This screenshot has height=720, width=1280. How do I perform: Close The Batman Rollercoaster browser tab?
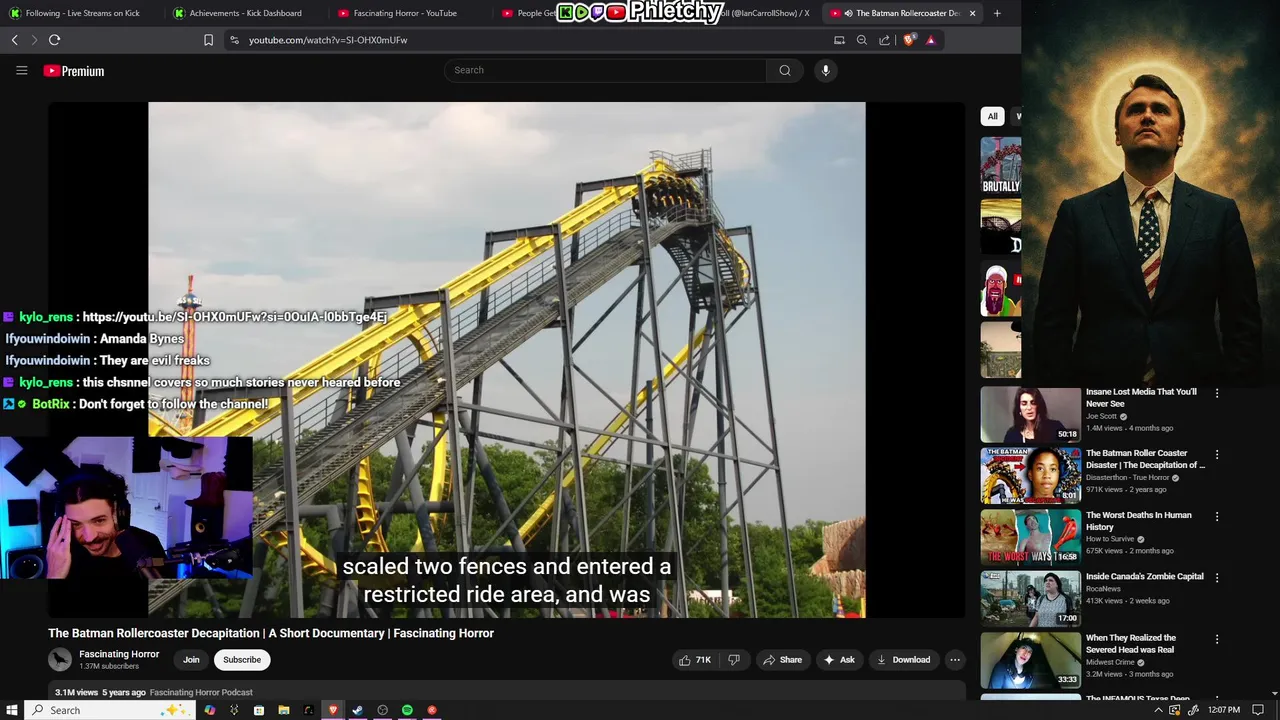point(972,13)
